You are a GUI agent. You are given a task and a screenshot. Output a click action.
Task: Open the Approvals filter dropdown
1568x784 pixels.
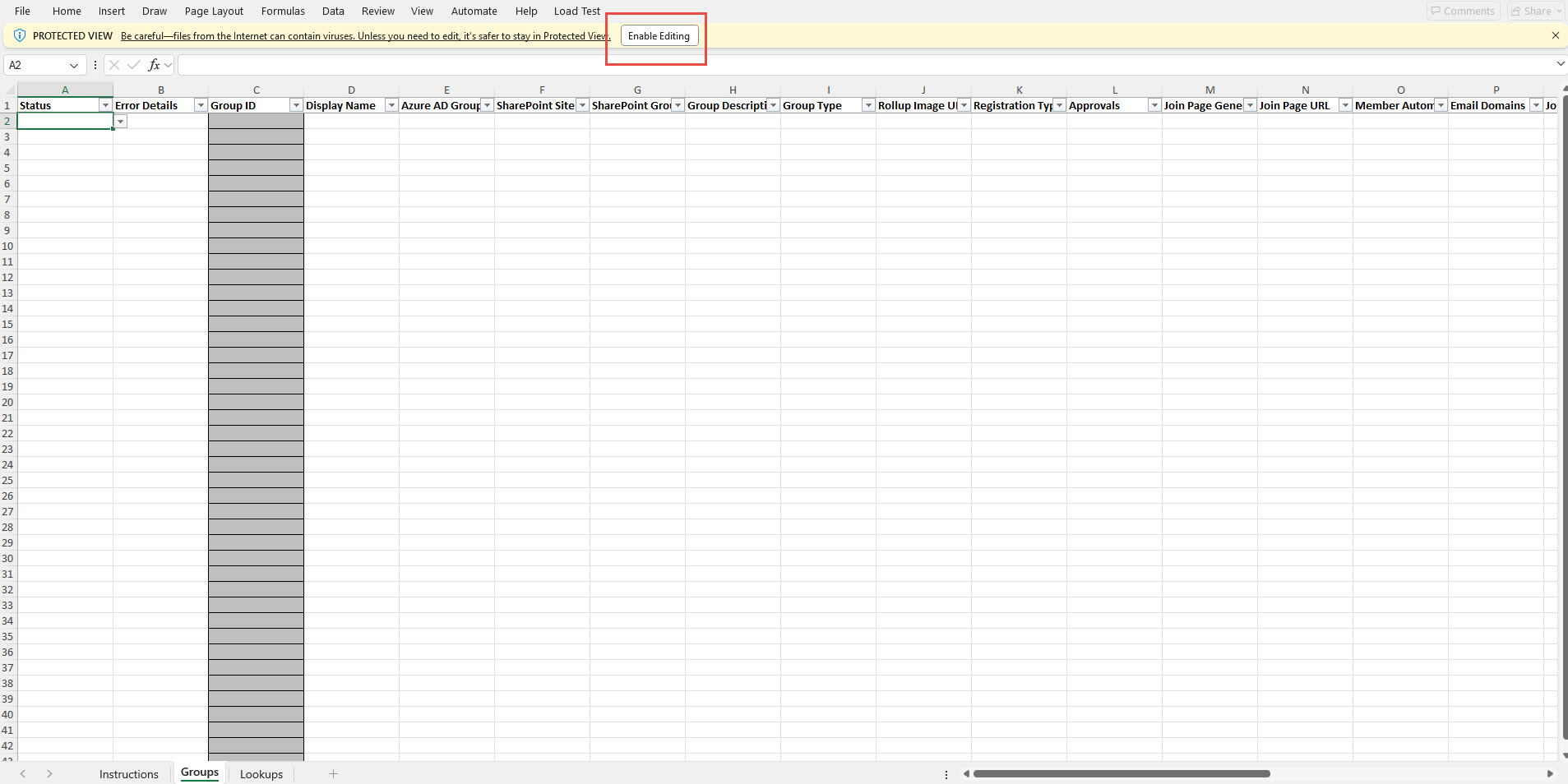click(x=1154, y=105)
